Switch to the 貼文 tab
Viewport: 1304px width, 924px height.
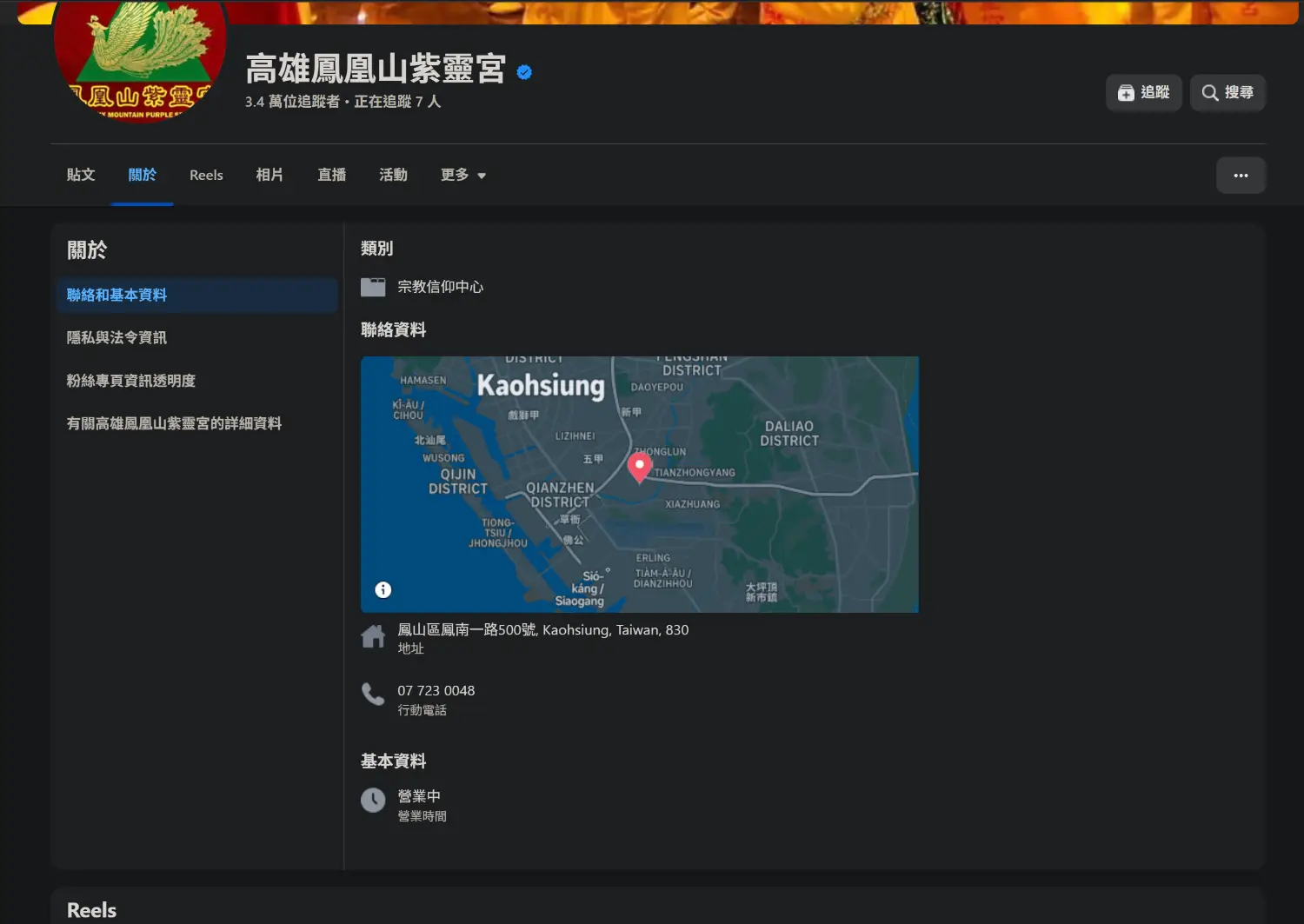[81, 176]
